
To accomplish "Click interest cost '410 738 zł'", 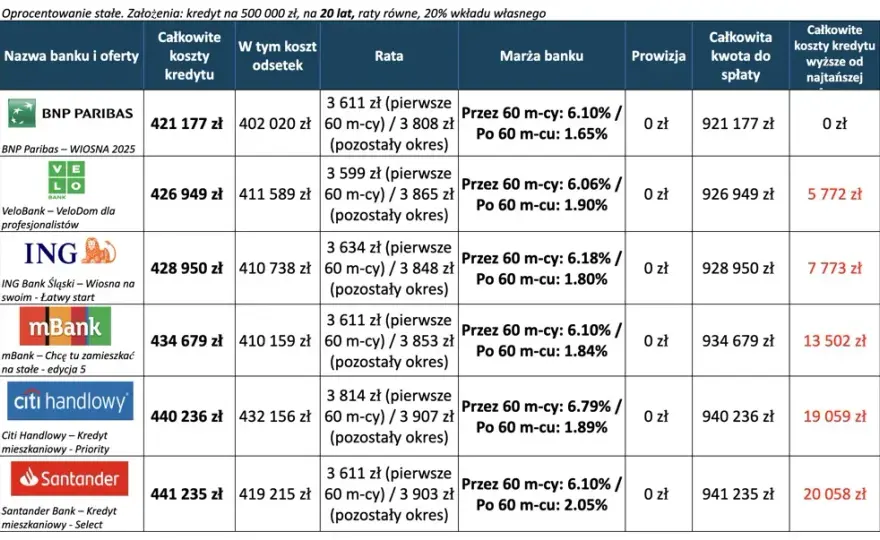I will (275, 268).
